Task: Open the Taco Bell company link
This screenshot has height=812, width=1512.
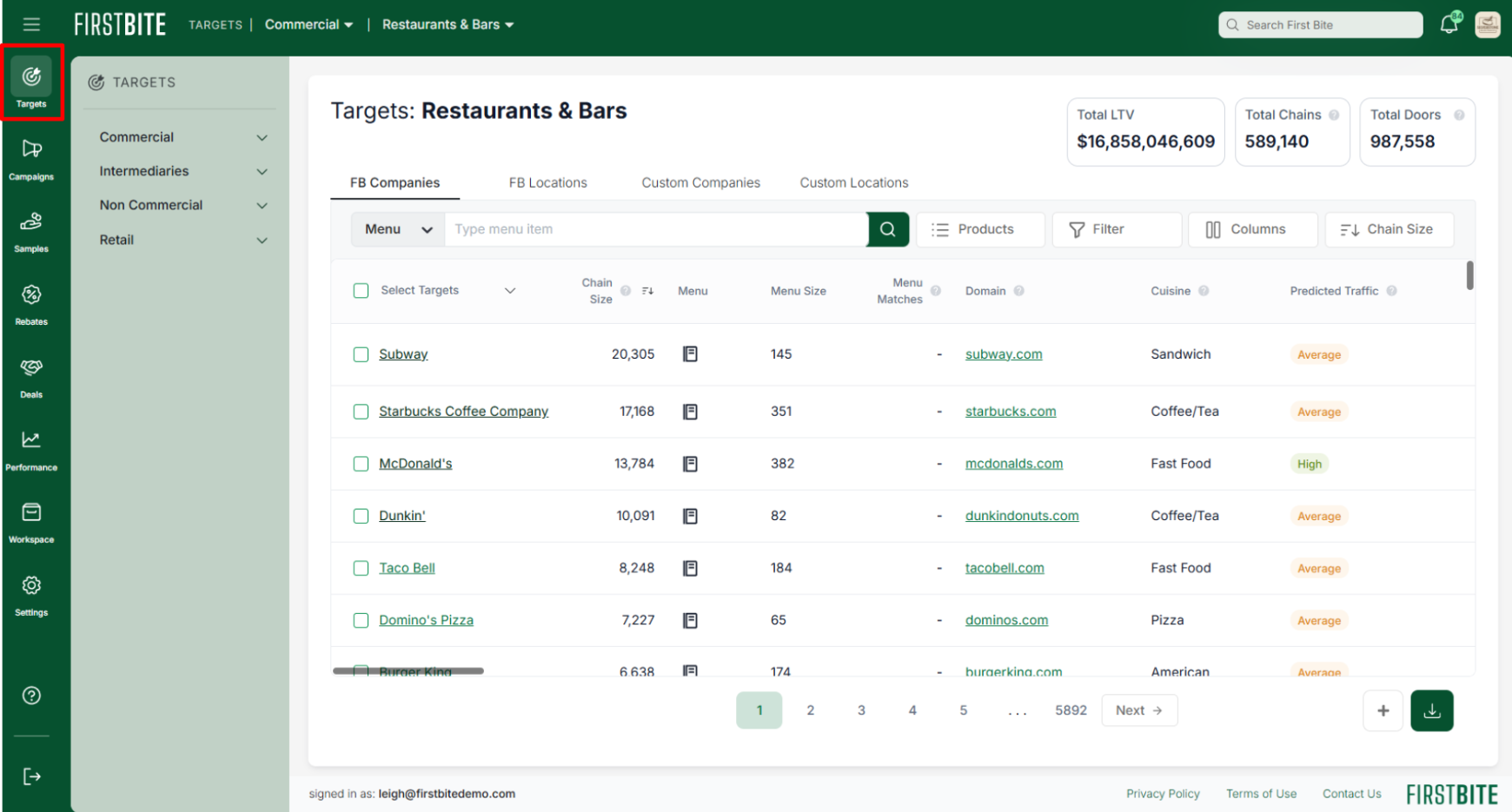Action: [407, 568]
